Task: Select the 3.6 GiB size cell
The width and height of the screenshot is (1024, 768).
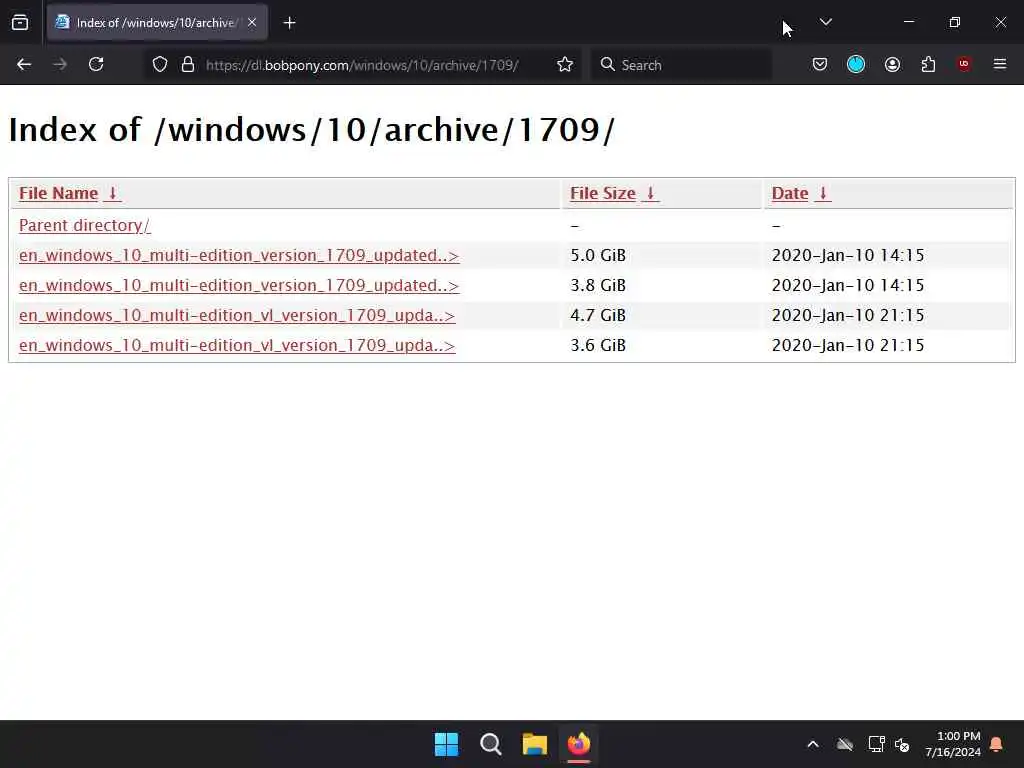Action: (598, 345)
